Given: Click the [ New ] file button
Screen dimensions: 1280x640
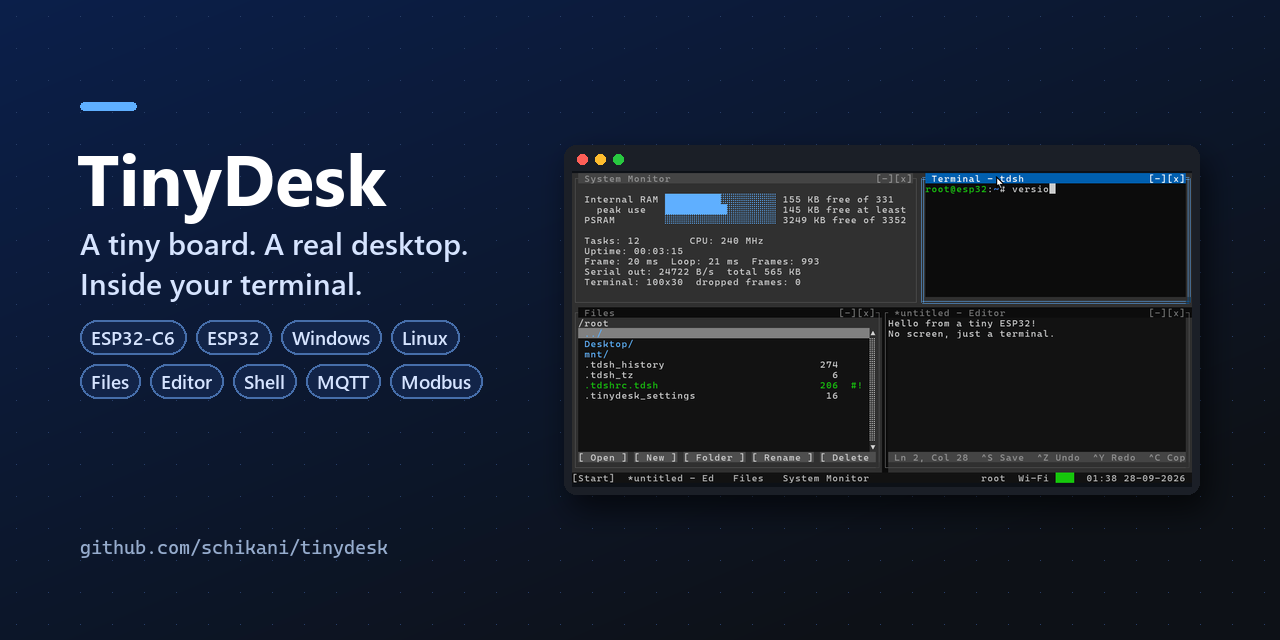Looking at the screenshot, I should (x=656, y=458).
